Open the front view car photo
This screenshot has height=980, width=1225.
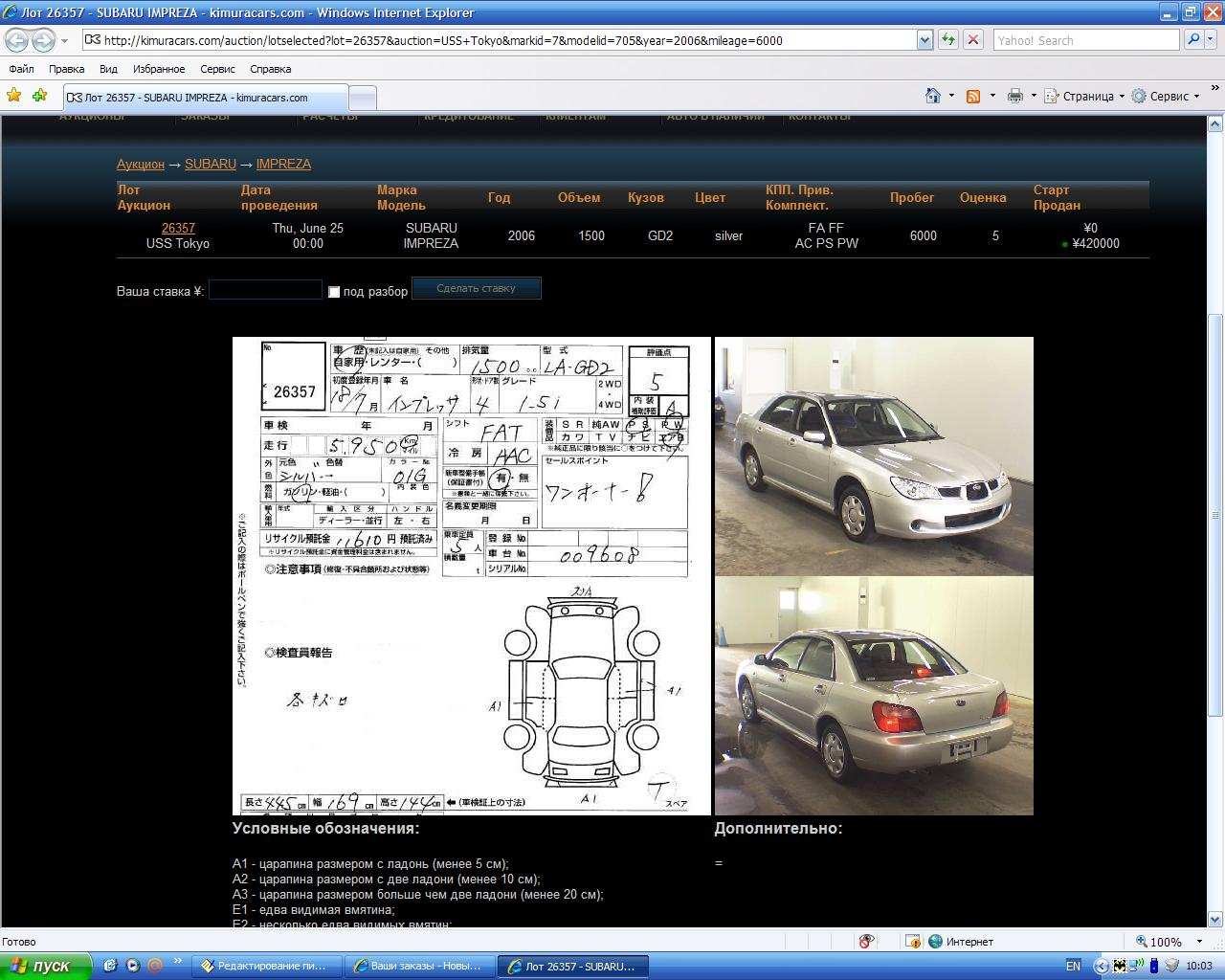click(x=874, y=456)
